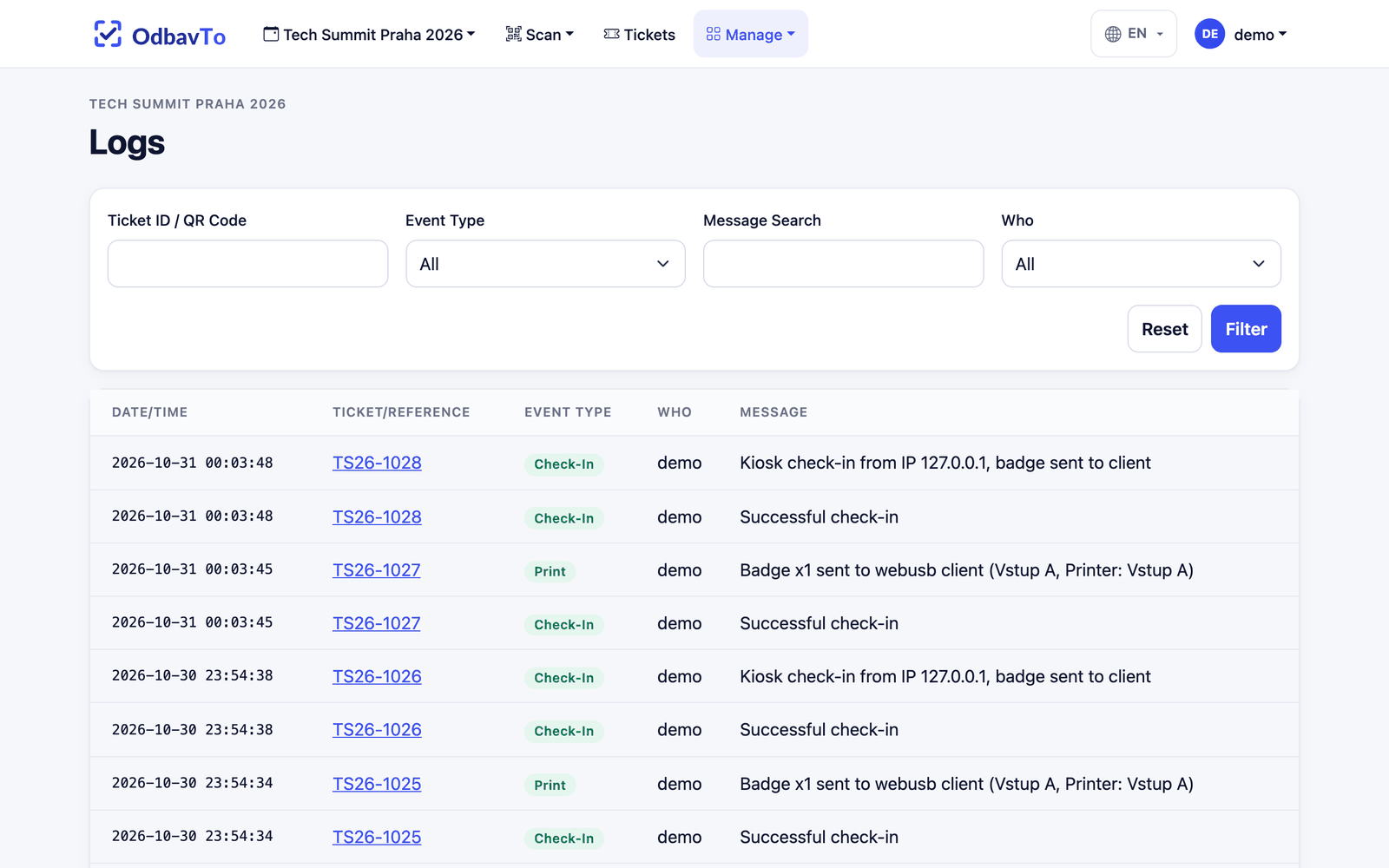
Task: Open TS26-1028 link in Kiosk check-in row
Action: 377,463
